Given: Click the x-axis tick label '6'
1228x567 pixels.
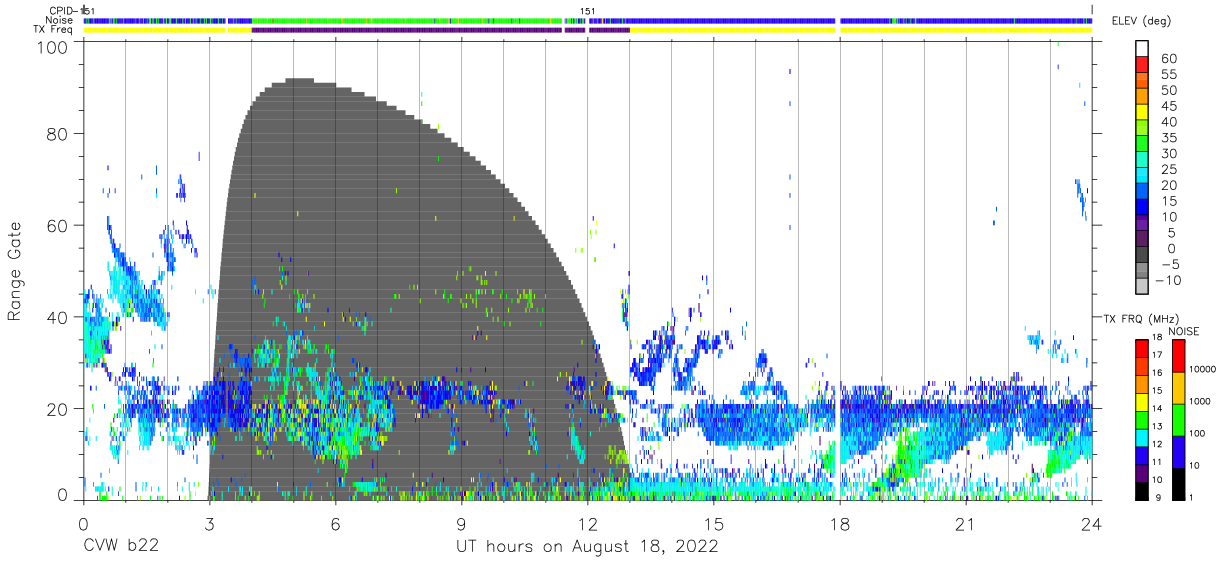Looking at the screenshot, I should point(335,525).
